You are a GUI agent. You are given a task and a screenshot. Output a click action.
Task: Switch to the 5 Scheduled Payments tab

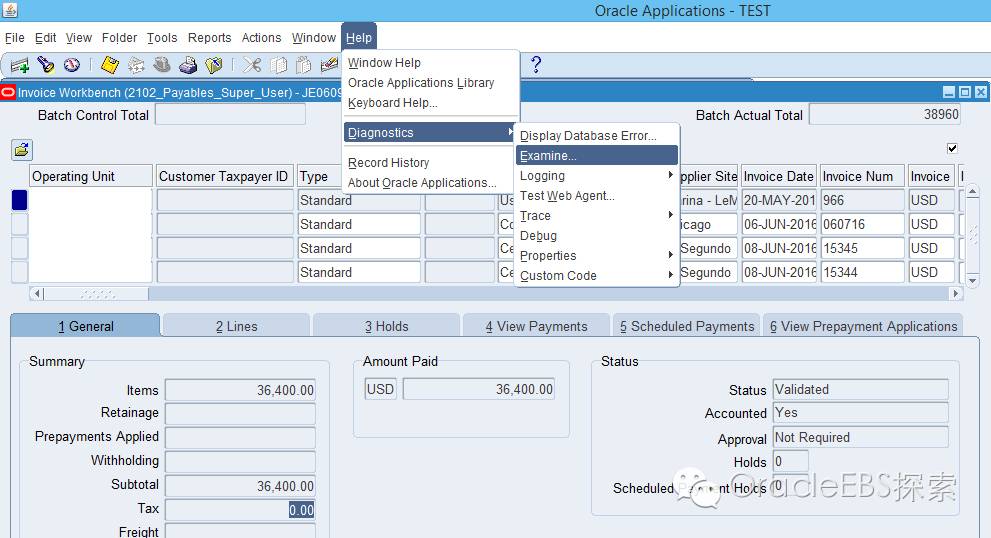tap(686, 326)
